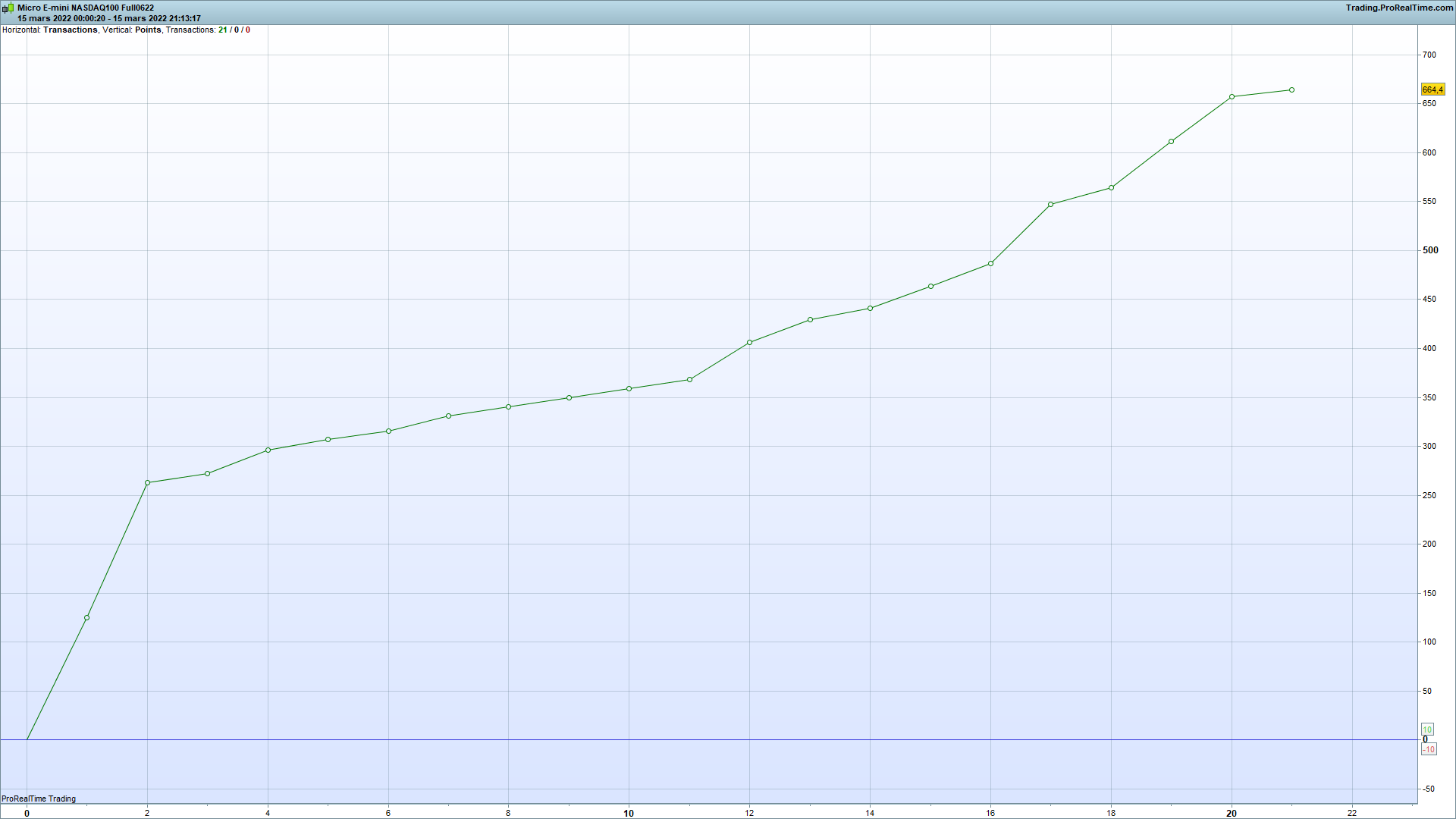Image resolution: width=1456 pixels, height=819 pixels.
Task: Click the date range text in header
Action: tap(109, 18)
